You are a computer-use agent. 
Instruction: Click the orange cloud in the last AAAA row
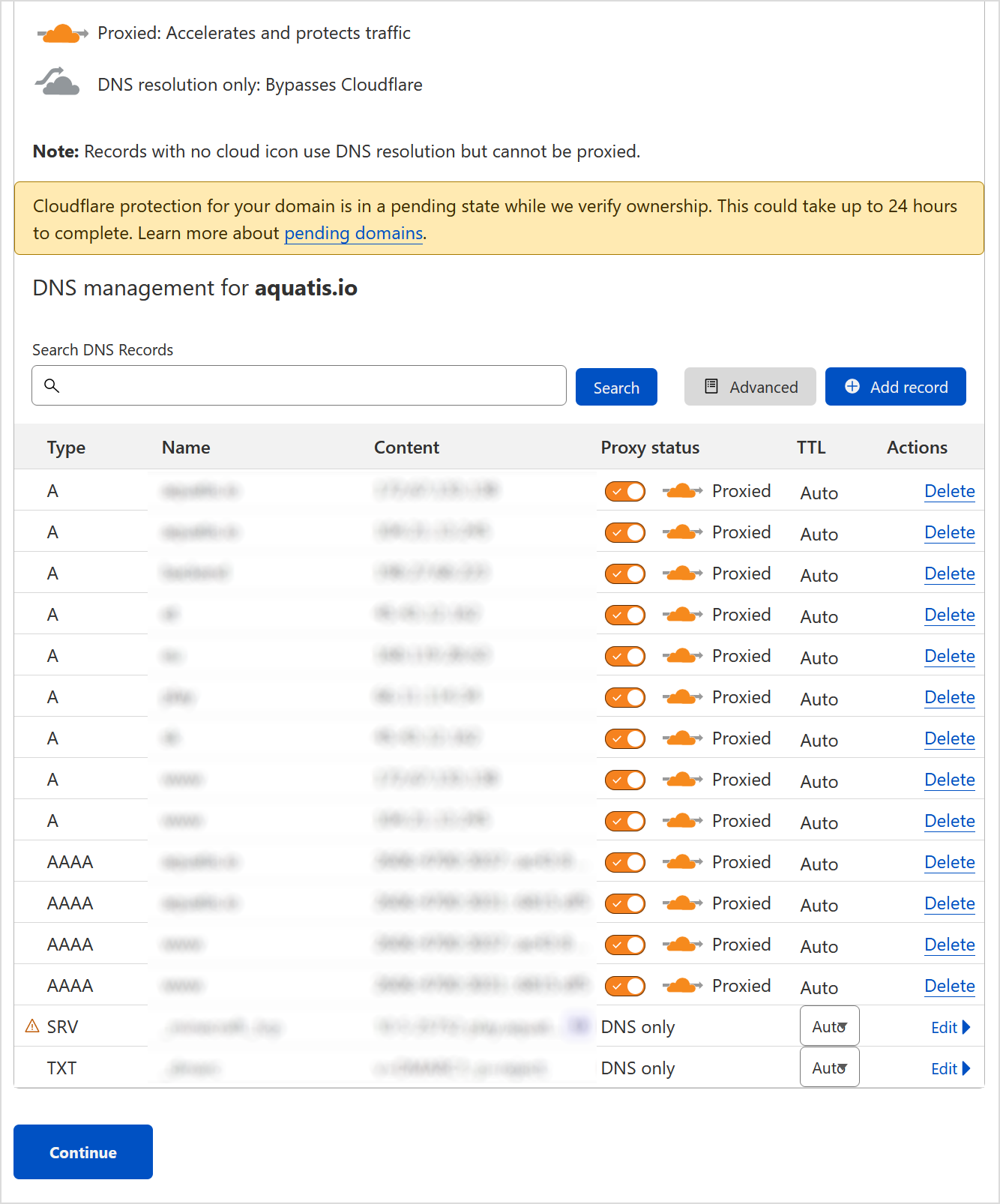coord(683,986)
